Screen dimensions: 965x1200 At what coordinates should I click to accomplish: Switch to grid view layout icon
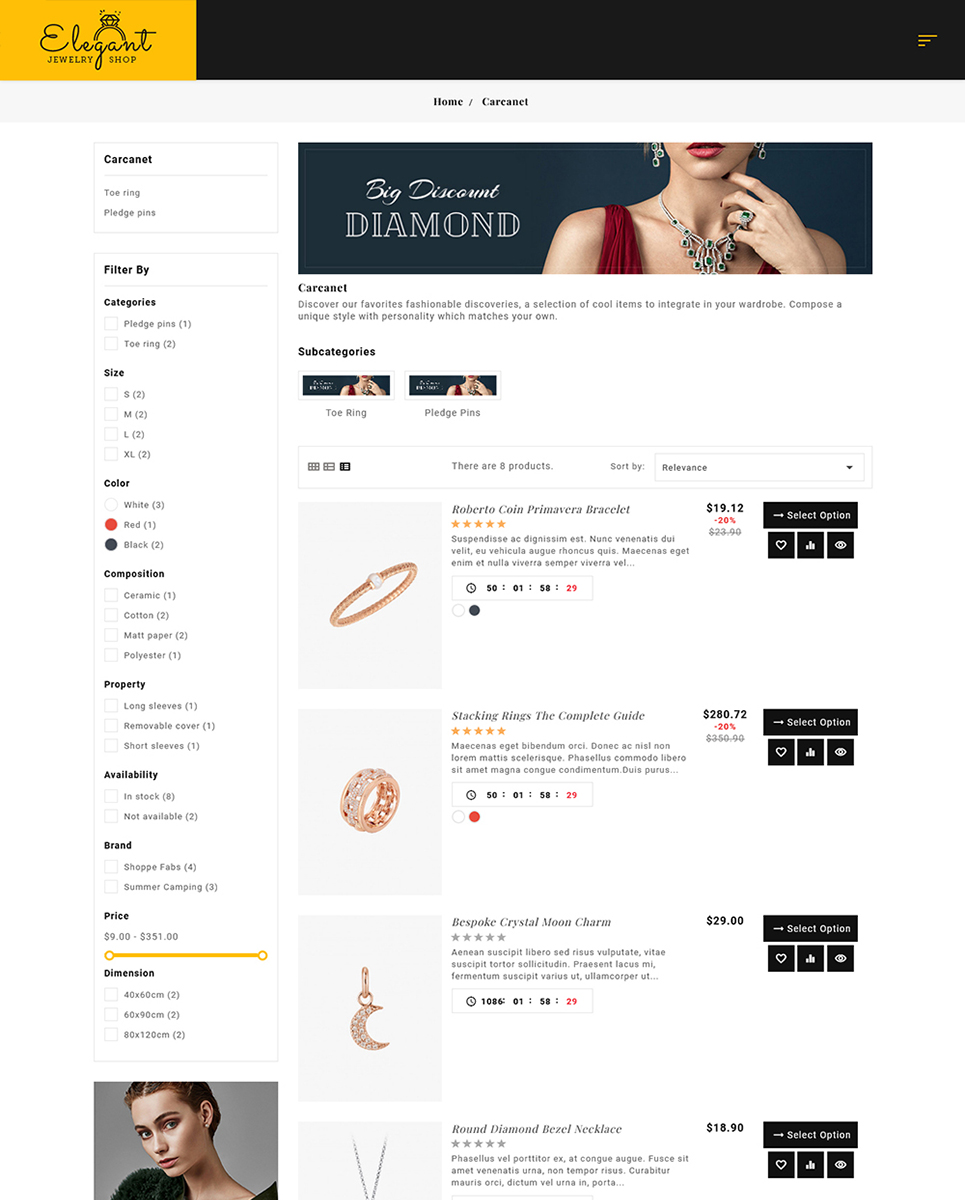313,467
